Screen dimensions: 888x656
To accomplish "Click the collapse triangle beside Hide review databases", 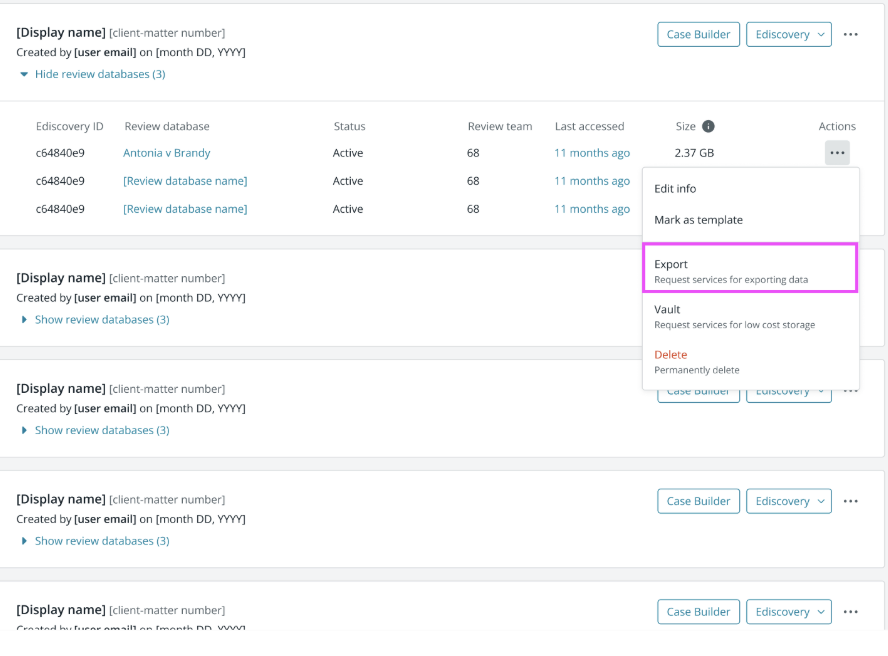I will click(x=23, y=73).
